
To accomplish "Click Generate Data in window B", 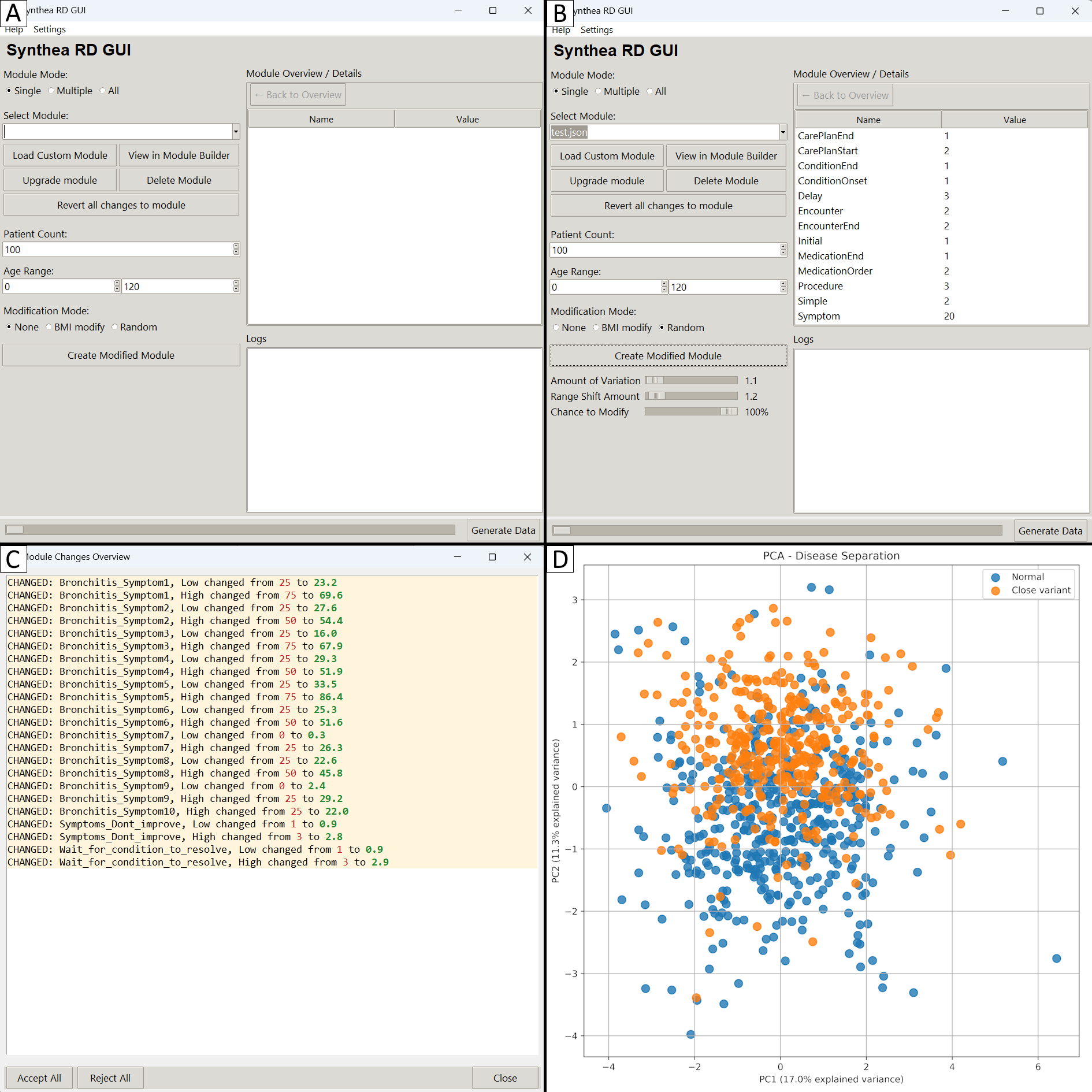I will click(1050, 531).
